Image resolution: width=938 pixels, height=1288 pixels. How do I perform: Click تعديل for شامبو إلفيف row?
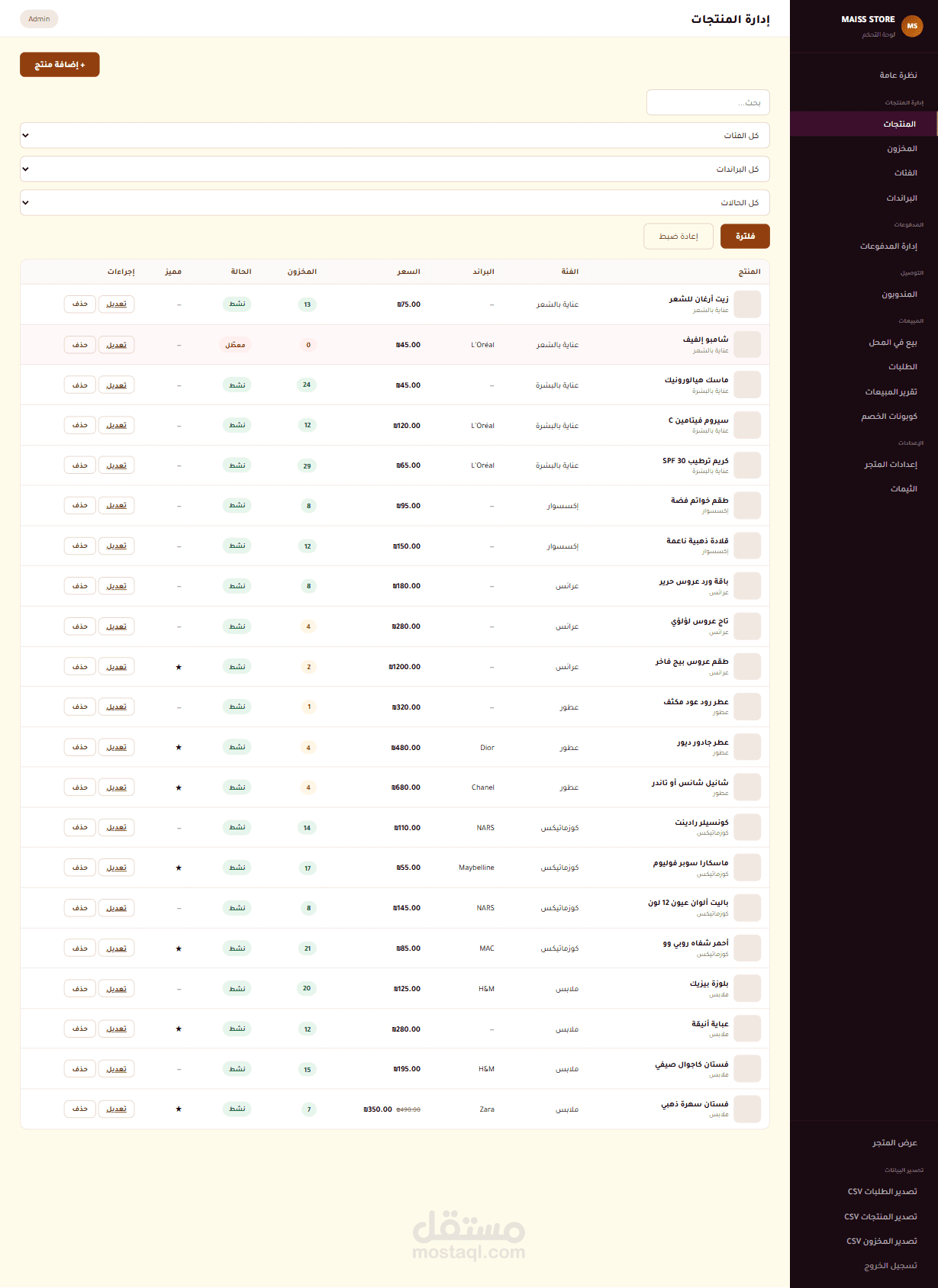(x=117, y=345)
